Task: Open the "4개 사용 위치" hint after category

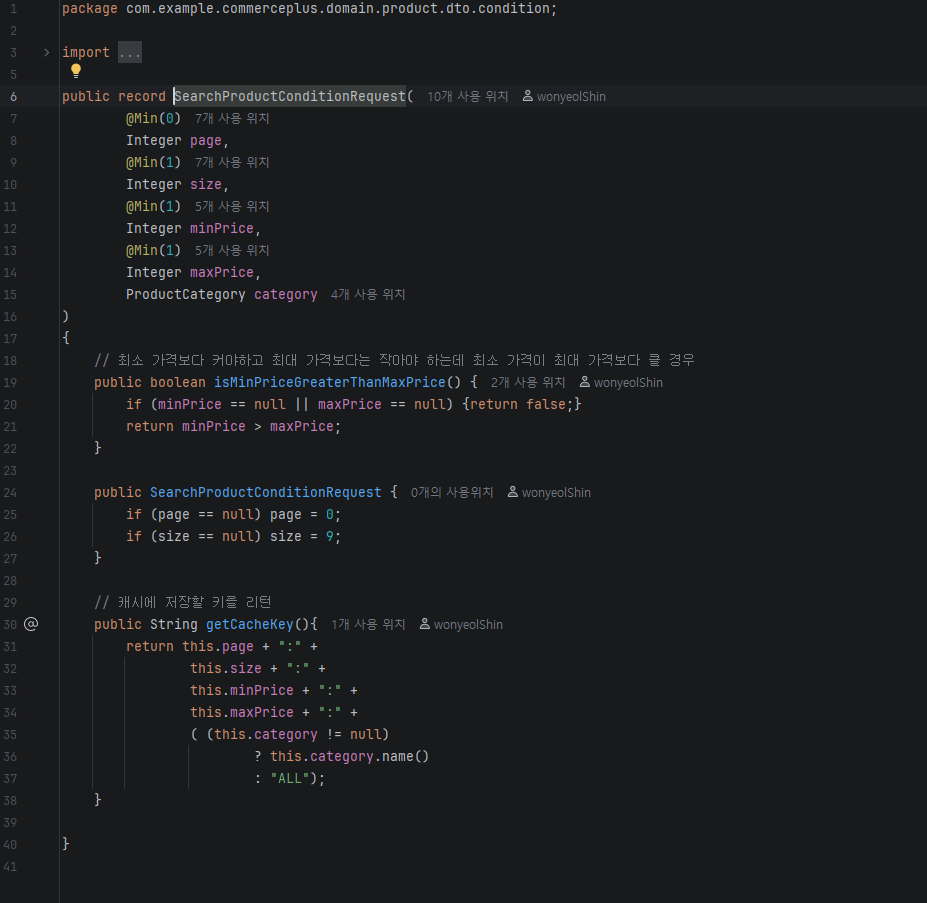Action: 368,294
